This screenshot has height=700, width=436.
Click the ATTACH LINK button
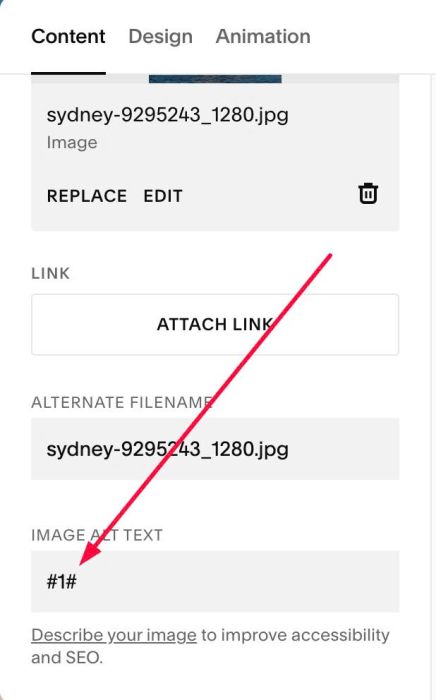(215, 325)
